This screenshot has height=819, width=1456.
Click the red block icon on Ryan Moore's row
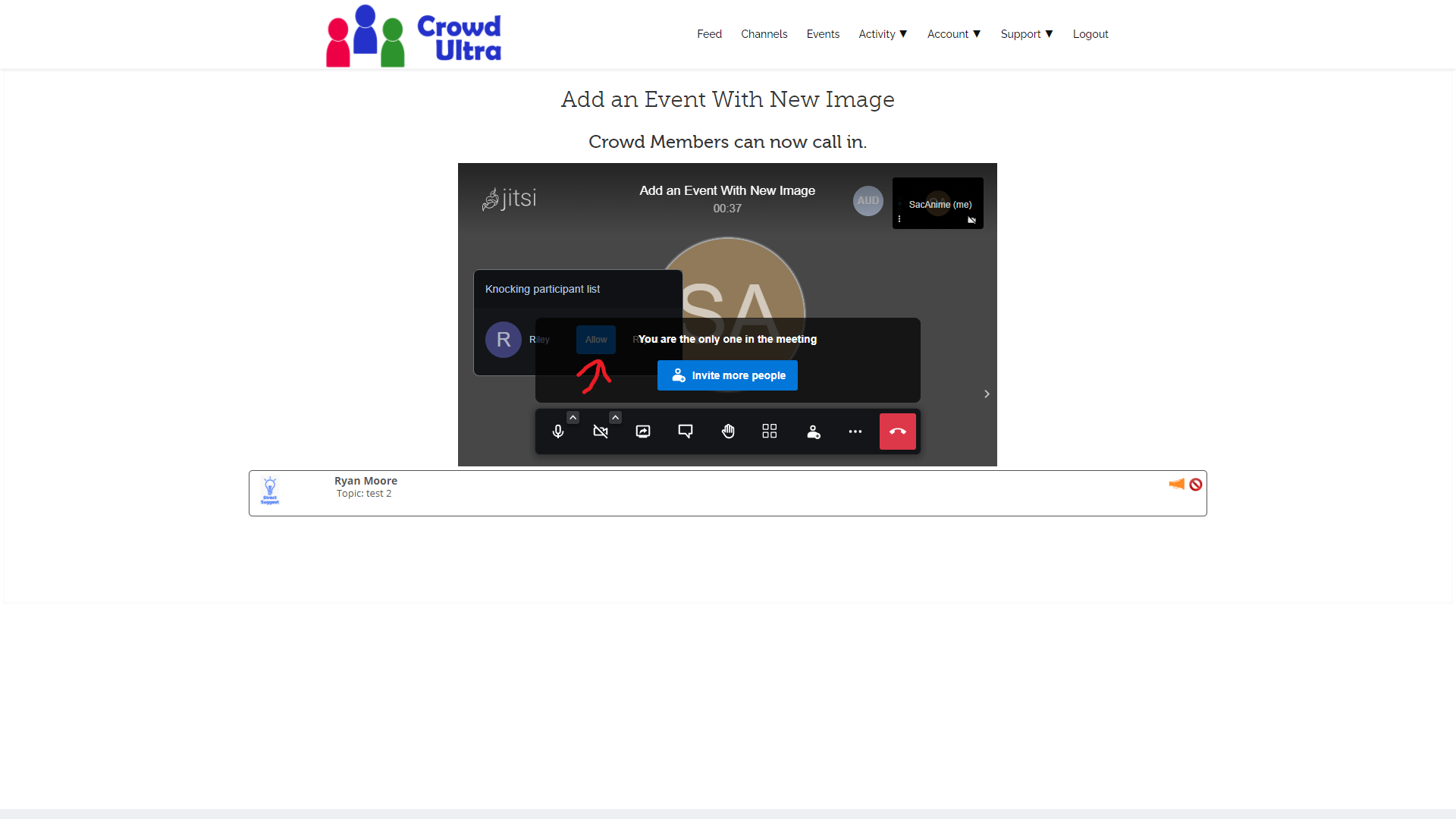[1196, 484]
